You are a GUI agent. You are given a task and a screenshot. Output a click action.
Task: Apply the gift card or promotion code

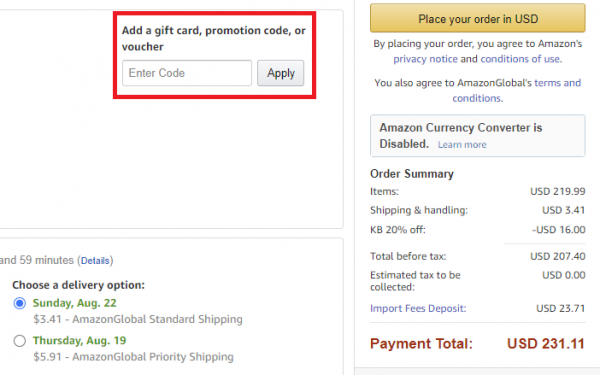280,73
